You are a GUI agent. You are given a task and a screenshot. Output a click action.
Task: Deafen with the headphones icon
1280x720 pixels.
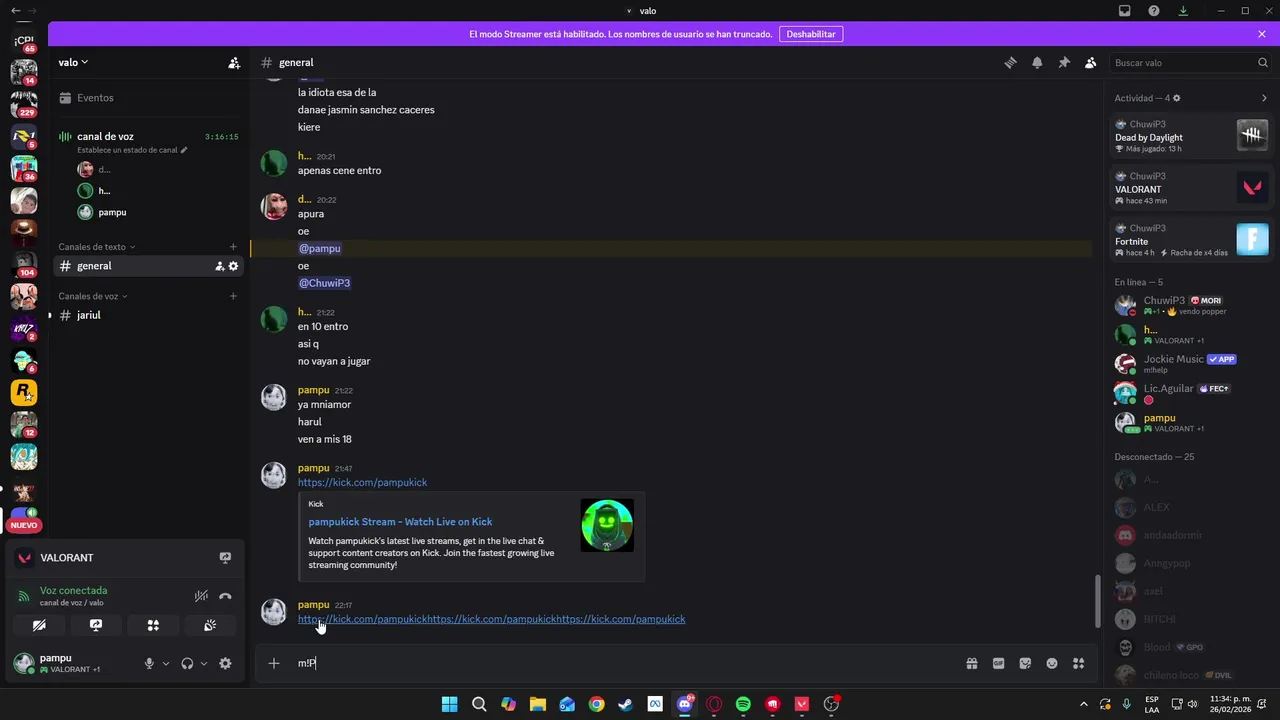click(187, 663)
